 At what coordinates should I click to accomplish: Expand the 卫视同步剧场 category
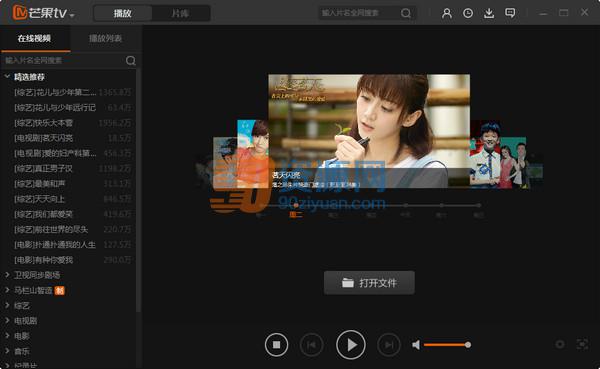pyautogui.click(x=7, y=275)
